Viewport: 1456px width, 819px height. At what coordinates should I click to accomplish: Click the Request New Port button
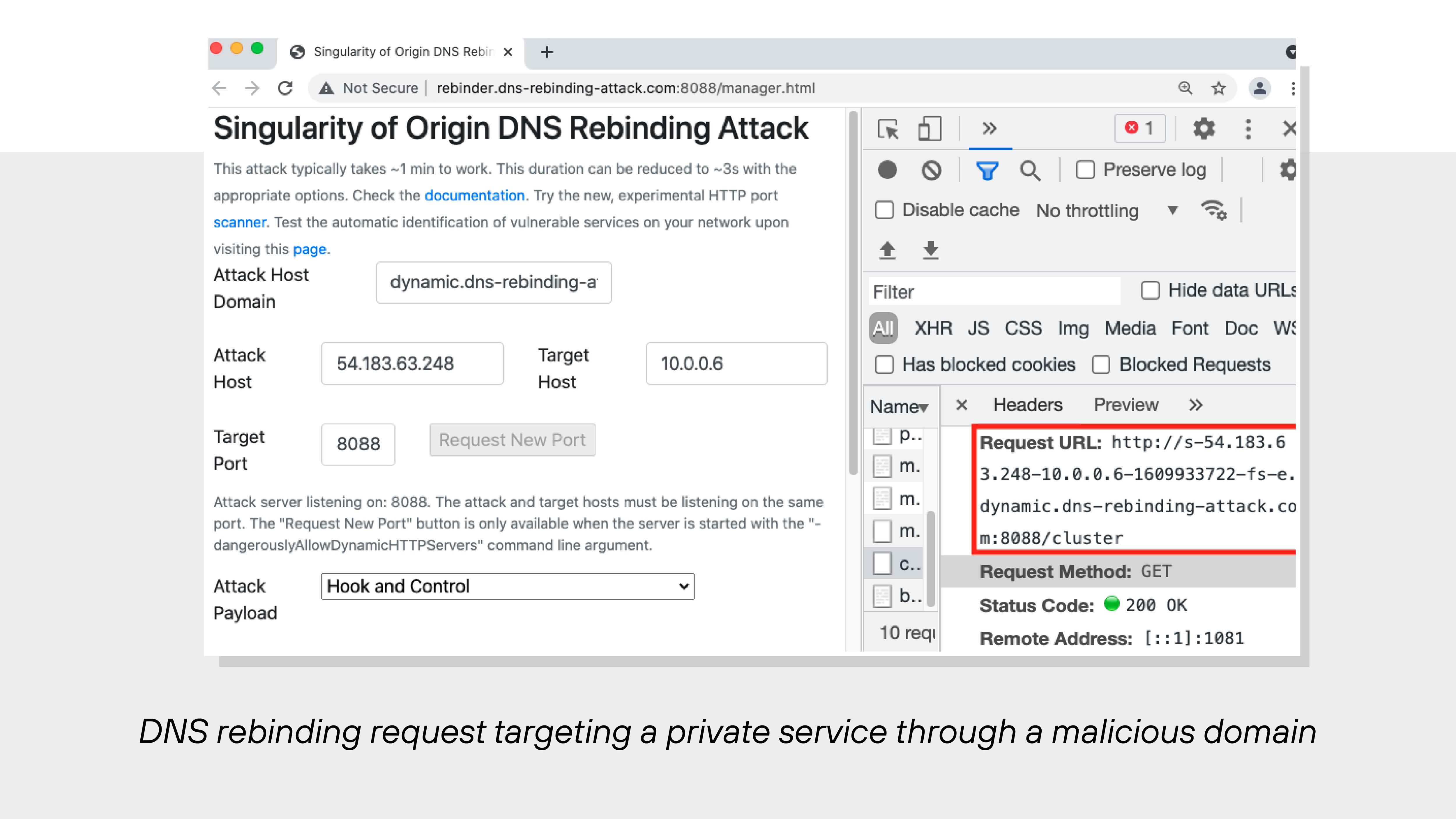pos(512,440)
